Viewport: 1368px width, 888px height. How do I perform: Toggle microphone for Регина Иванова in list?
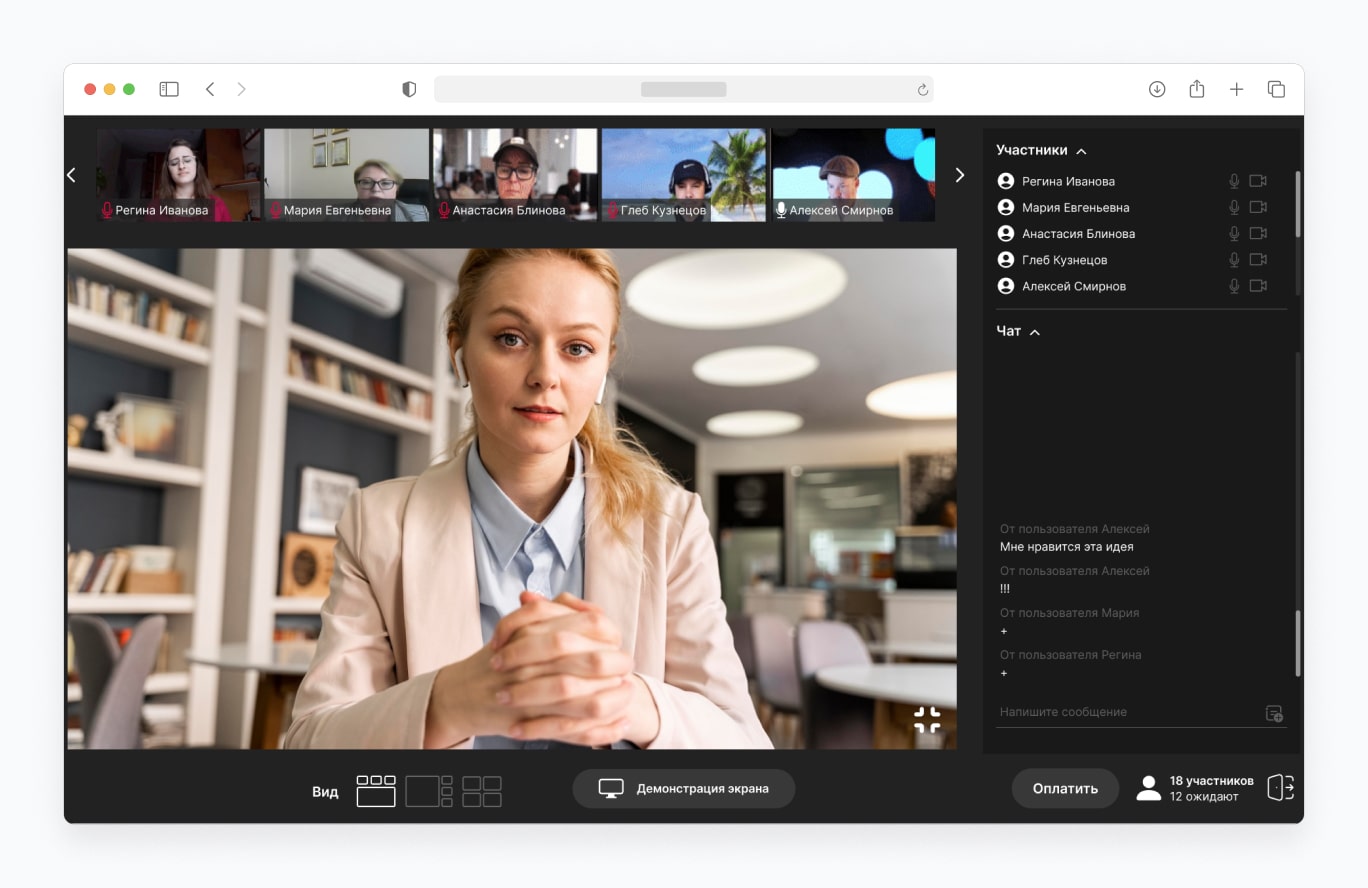coord(1234,181)
